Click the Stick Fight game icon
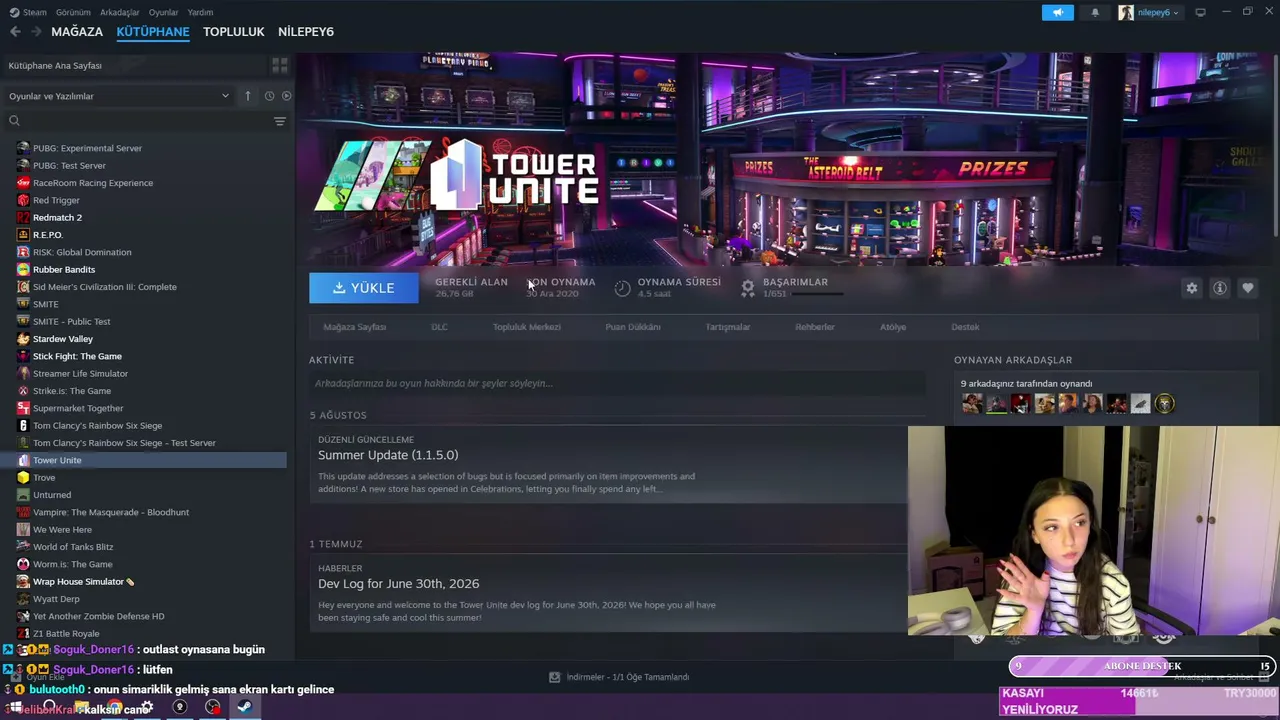 [x=23, y=356]
